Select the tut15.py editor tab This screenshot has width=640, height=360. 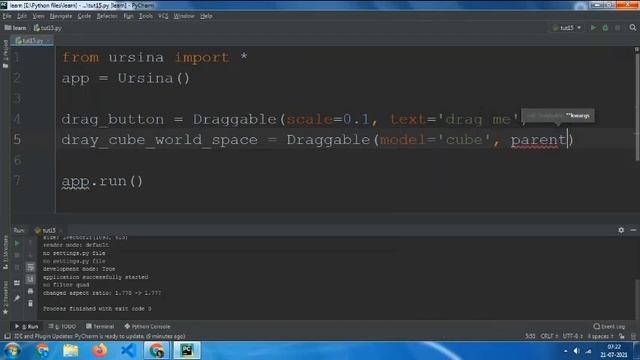[32, 40]
